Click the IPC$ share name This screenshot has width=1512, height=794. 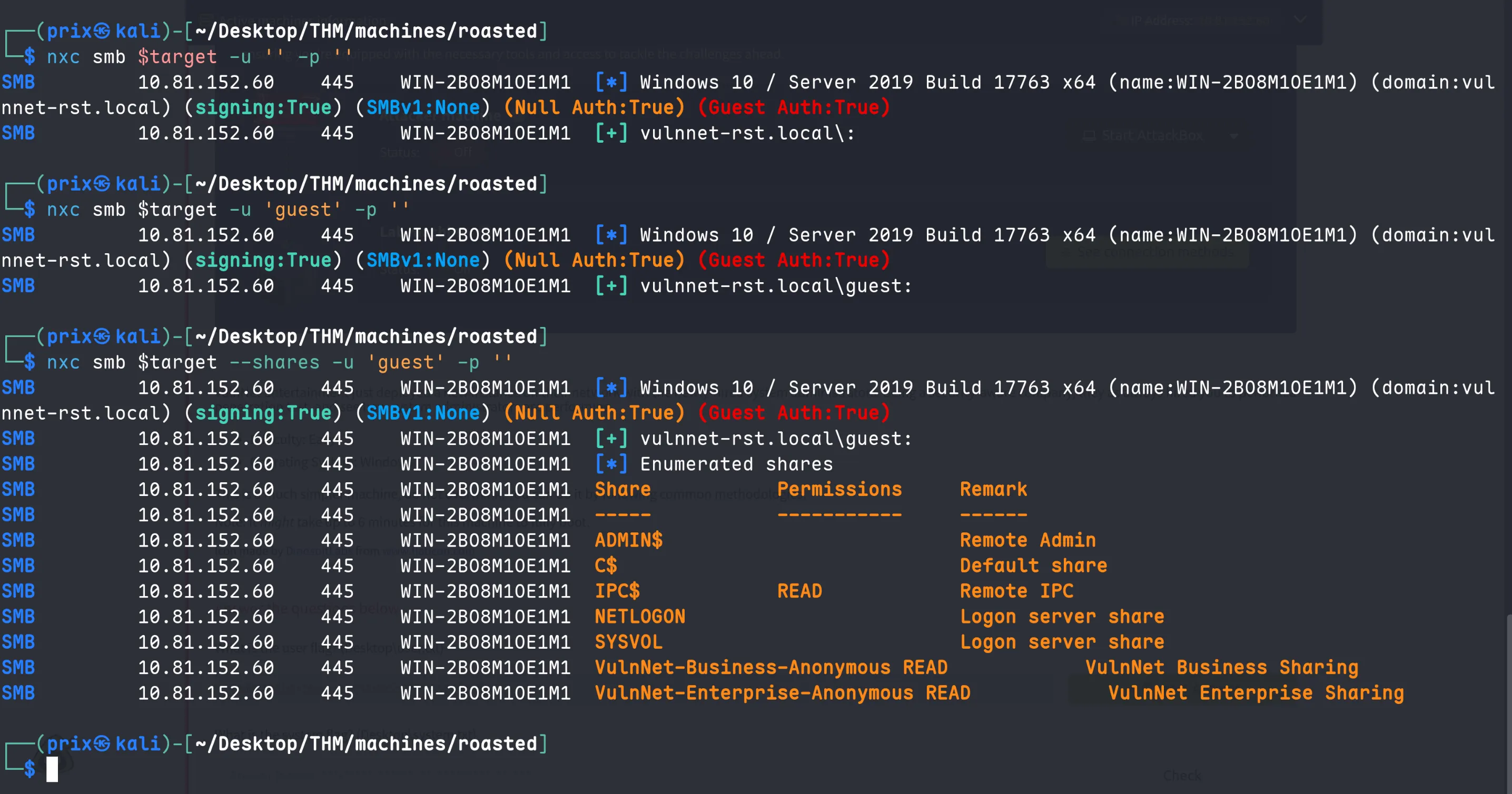617,591
